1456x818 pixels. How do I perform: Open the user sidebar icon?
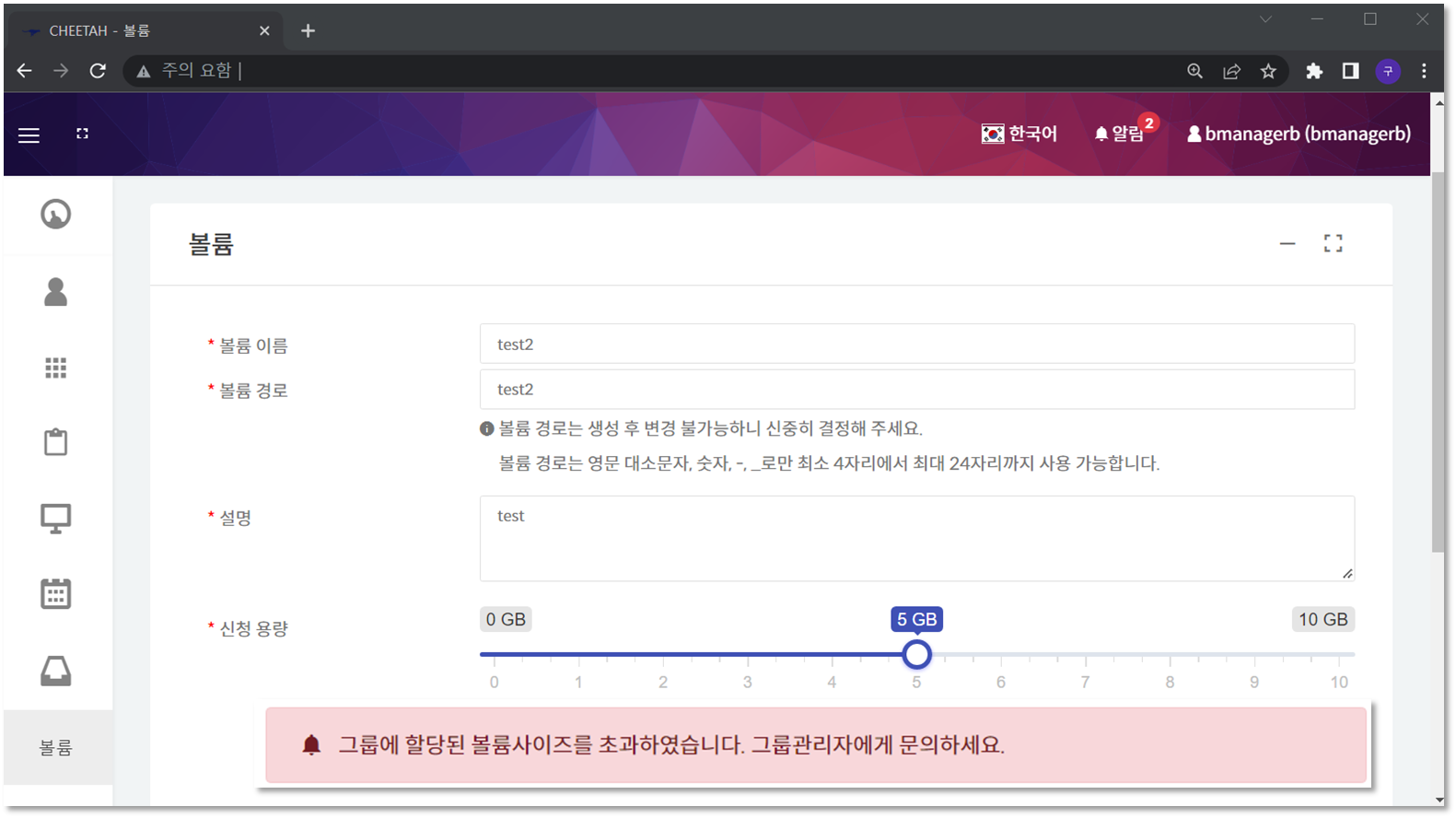click(x=56, y=292)
